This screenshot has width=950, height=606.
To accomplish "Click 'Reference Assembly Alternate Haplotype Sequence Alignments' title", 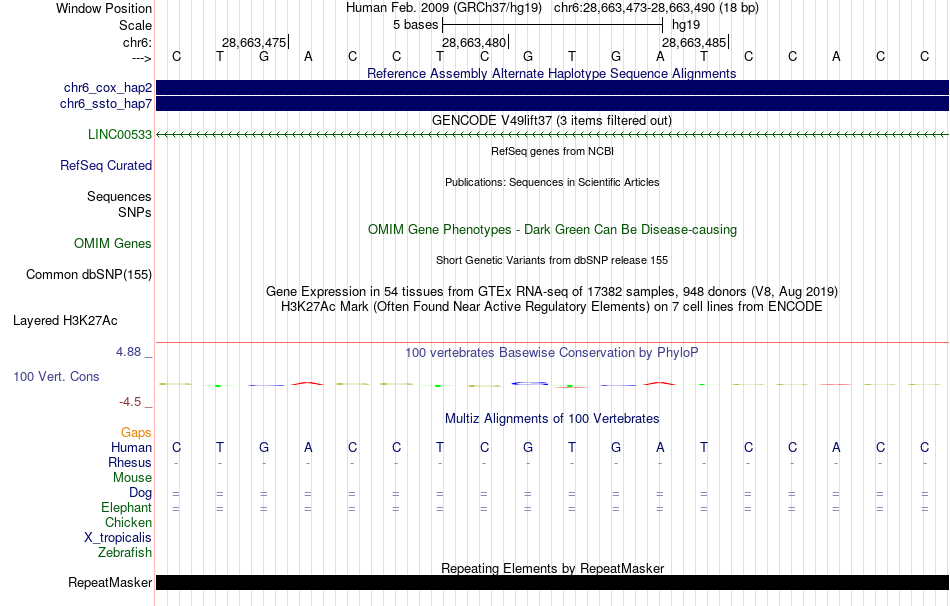I will point(552,74).
